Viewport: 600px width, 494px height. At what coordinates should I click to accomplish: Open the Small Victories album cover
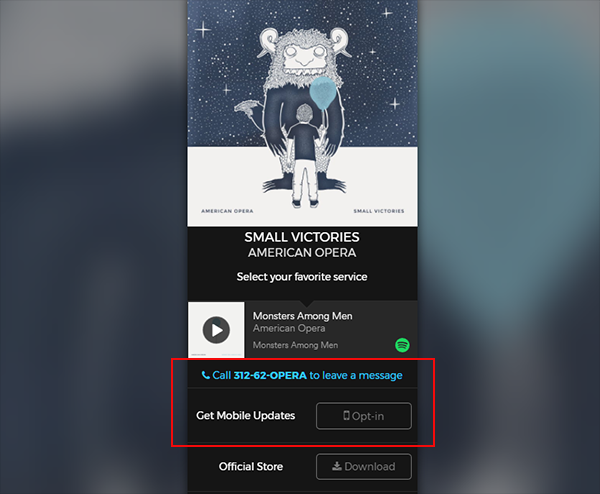click(x=302, y=113)
